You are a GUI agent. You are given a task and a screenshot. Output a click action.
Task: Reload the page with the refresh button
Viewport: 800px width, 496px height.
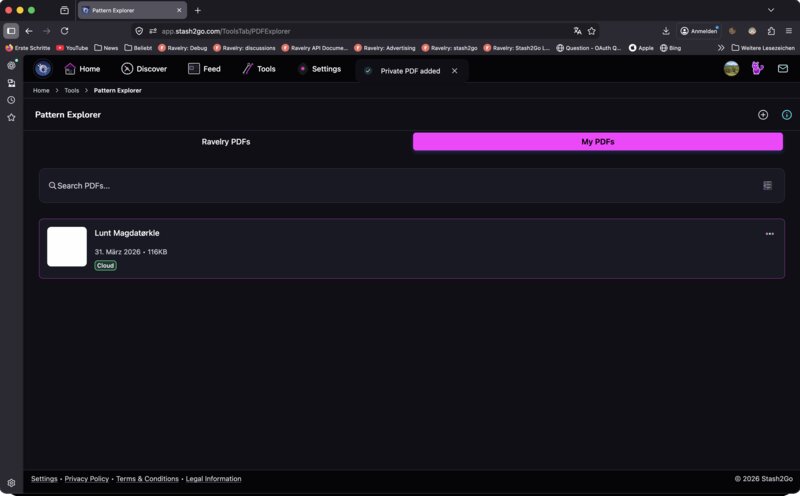coord(64,31)
